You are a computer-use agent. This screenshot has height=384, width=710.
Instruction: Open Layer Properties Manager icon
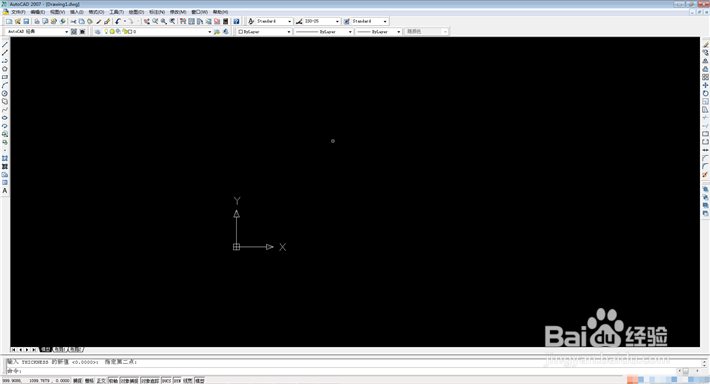pyautogui.click(x=97, y=32)
